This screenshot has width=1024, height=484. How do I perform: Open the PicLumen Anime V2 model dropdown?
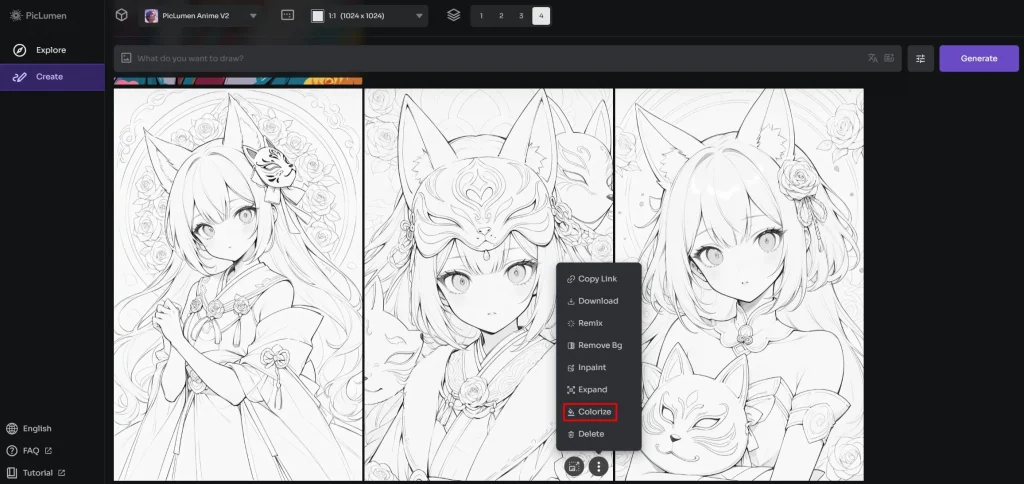pos(200,16)
